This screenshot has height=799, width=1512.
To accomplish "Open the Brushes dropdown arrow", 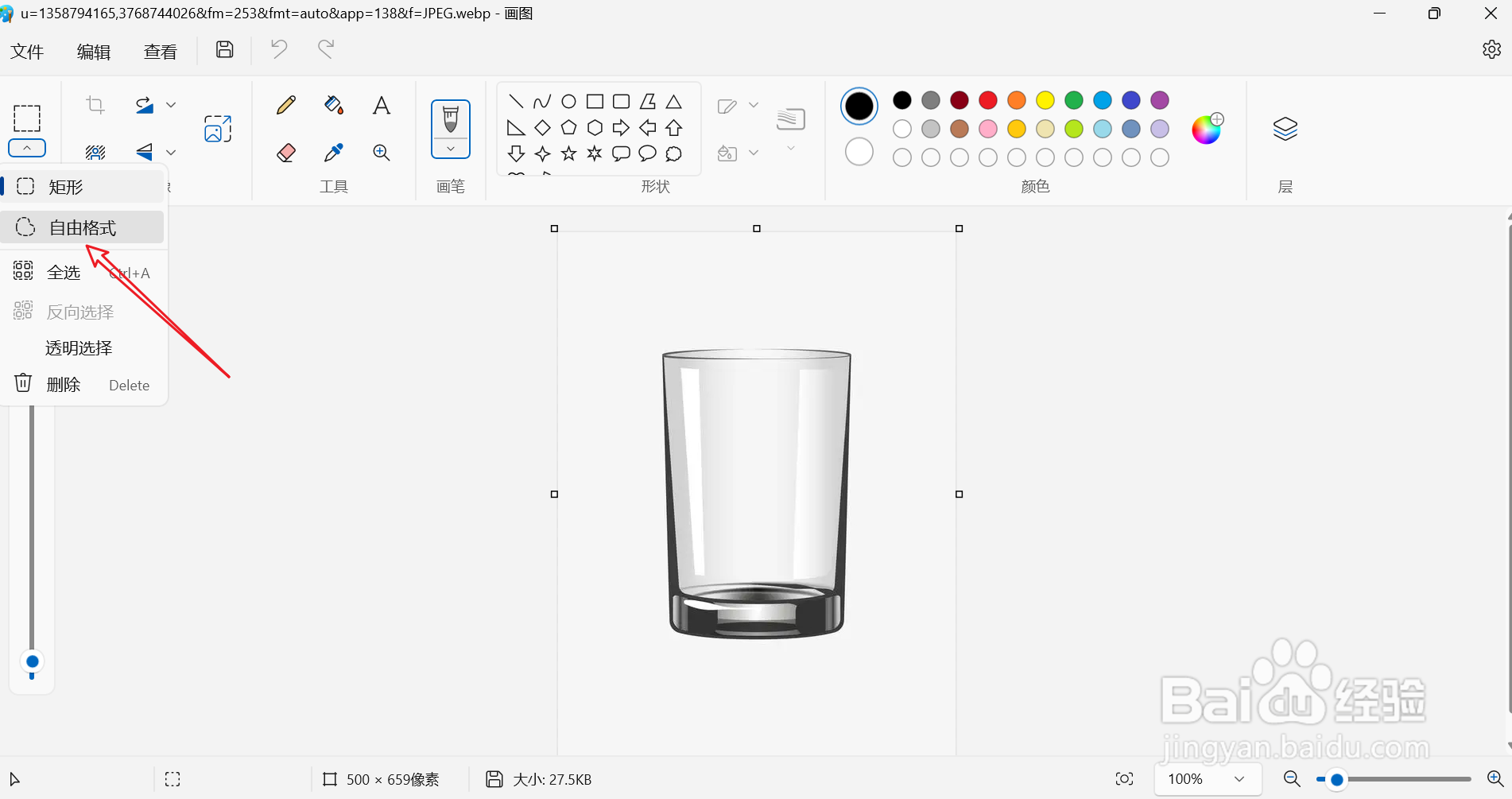I will click(451, 149).
